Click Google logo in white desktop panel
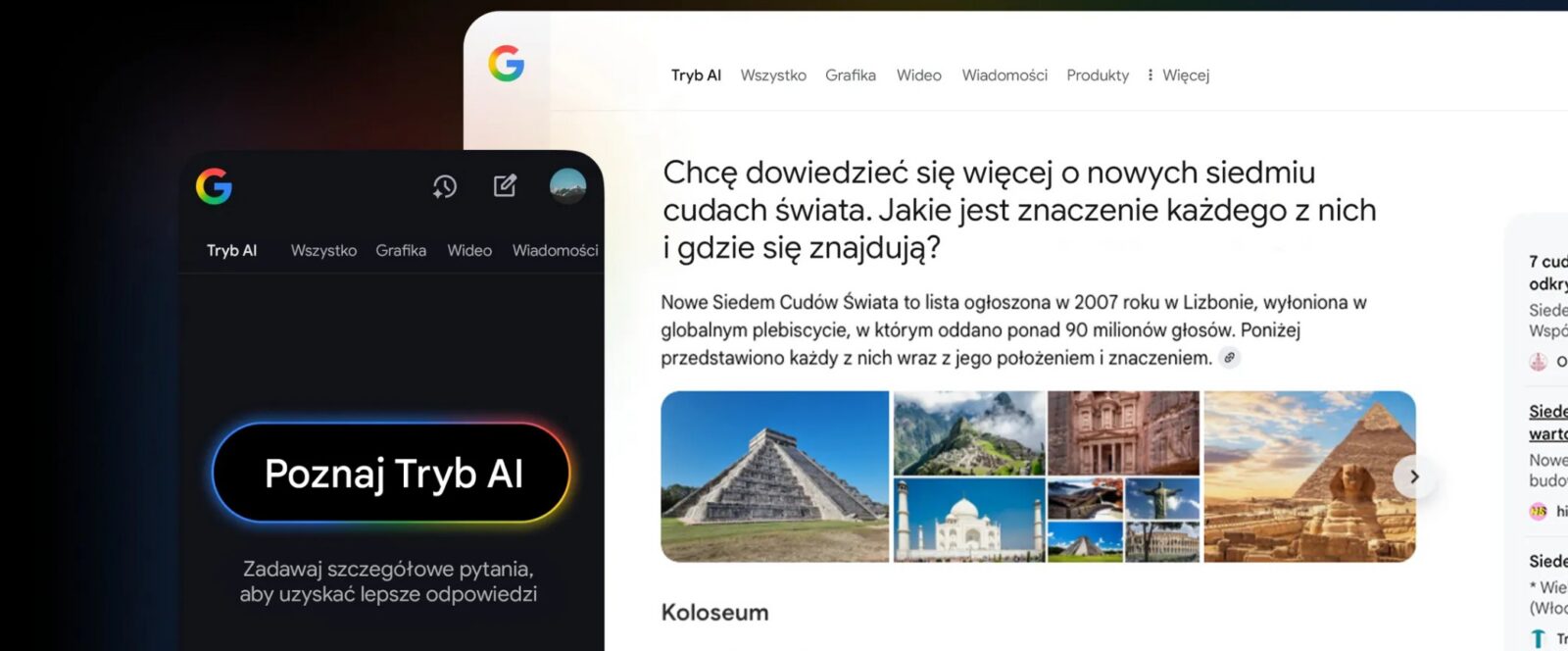The image size is (1568, 651). point(507,64)
